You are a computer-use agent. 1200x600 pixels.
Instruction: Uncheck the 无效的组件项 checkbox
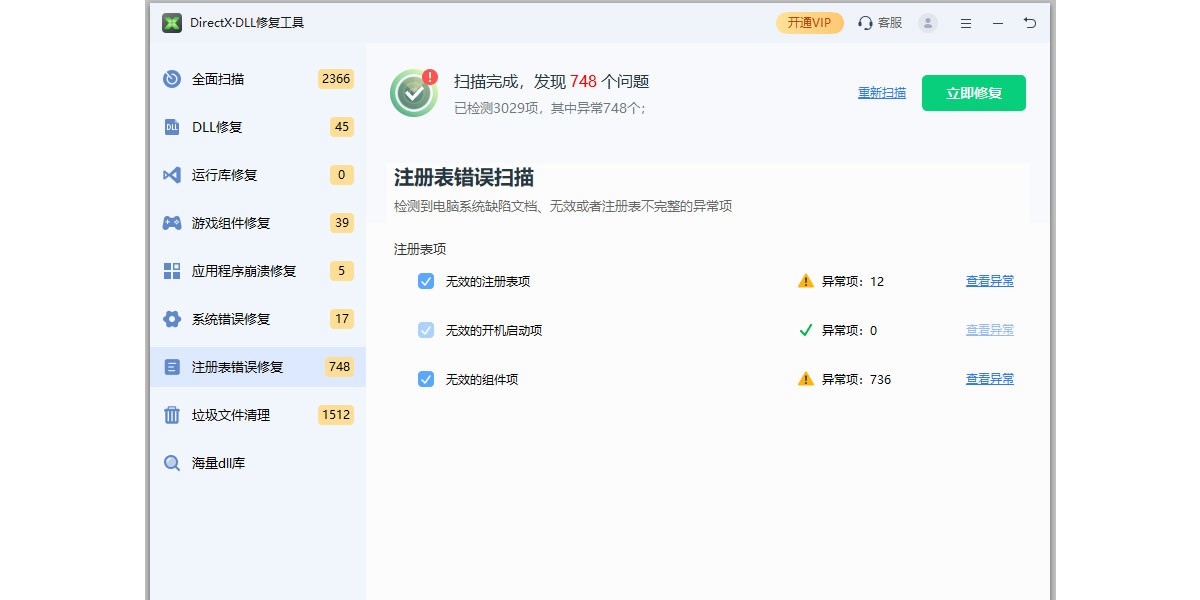(426, 379)
